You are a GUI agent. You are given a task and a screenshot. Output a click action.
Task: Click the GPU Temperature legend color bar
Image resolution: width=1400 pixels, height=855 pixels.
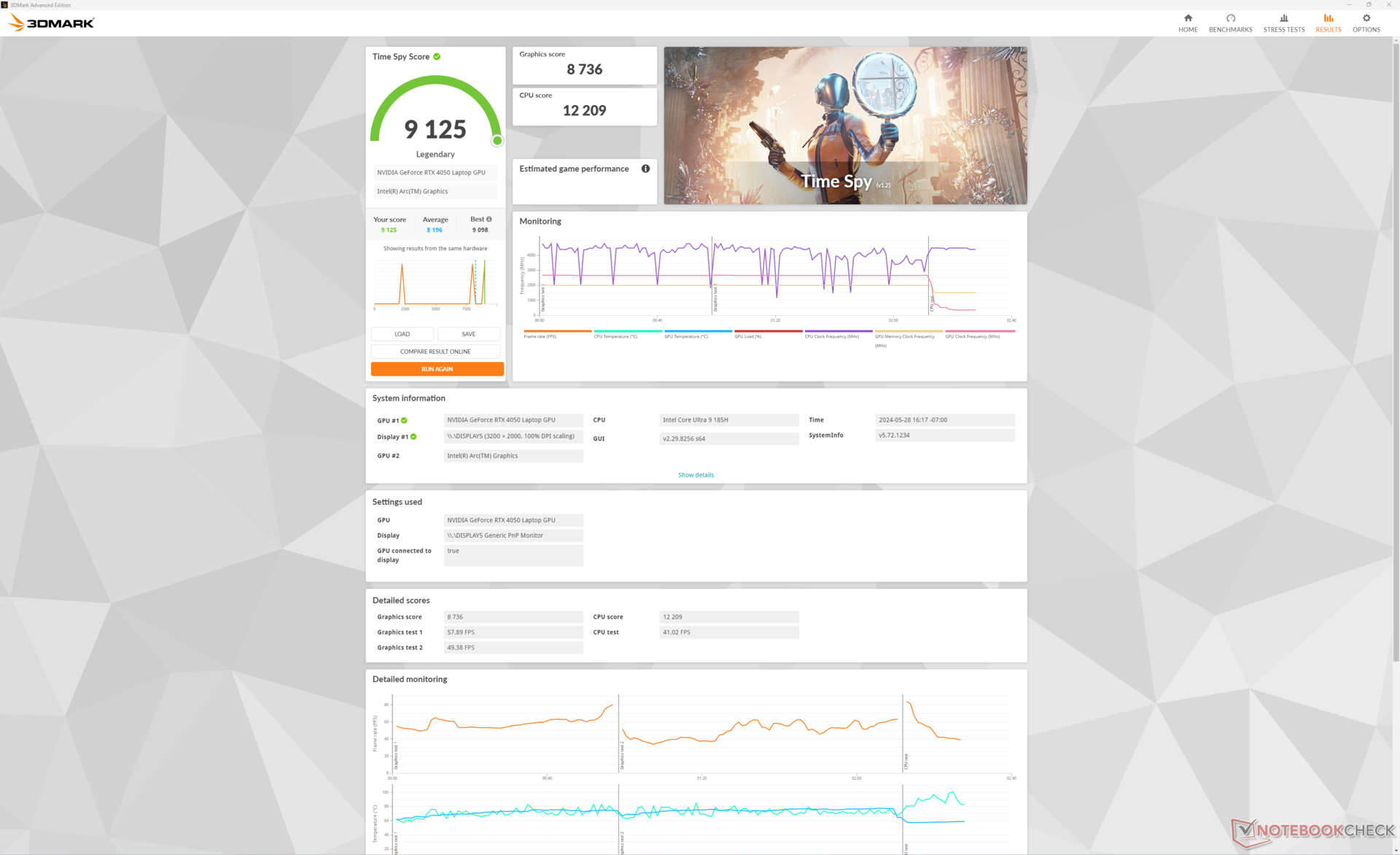click(697, 331)
